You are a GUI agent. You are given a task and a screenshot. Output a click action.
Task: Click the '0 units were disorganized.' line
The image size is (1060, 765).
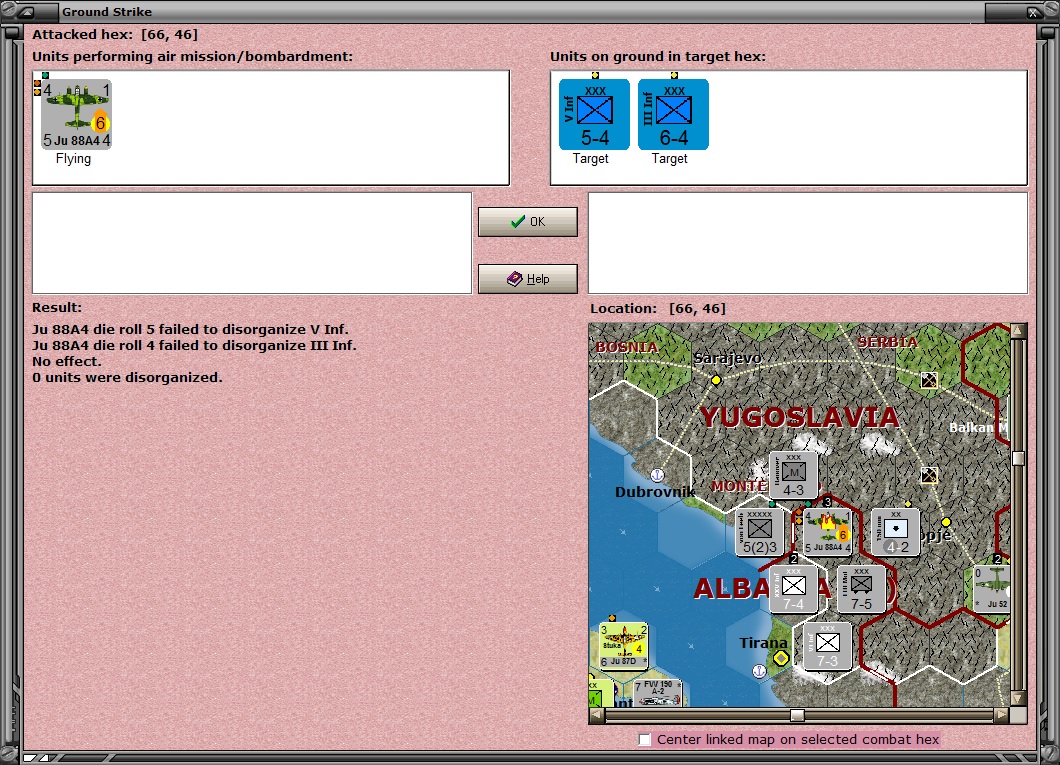pyautogui.click(x=127, y=377)
